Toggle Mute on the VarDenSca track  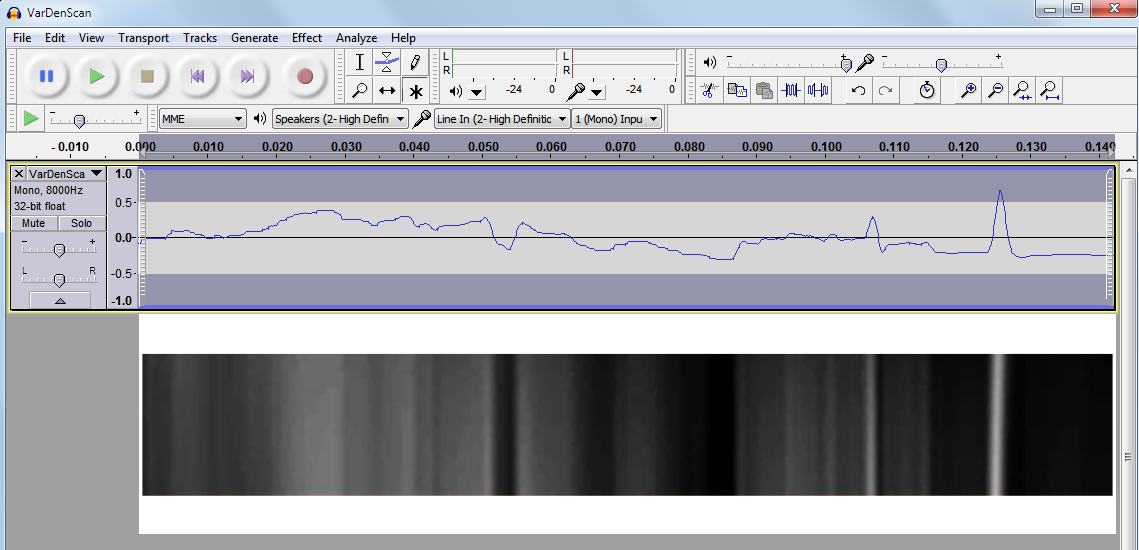pyautogui.click(x=35, y=223)
